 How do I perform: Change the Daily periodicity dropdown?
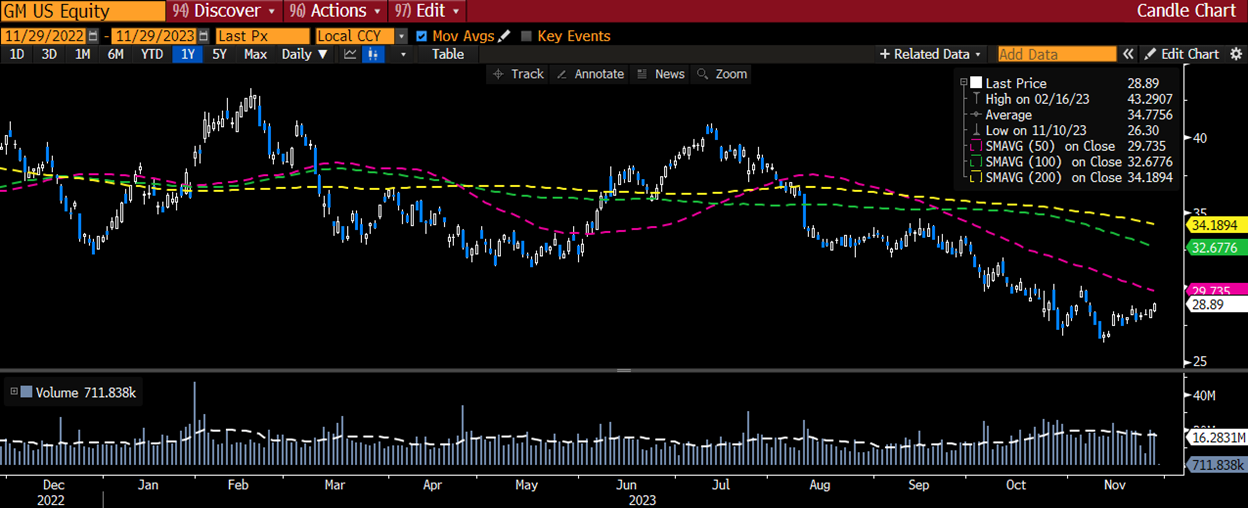pos(305,54)
